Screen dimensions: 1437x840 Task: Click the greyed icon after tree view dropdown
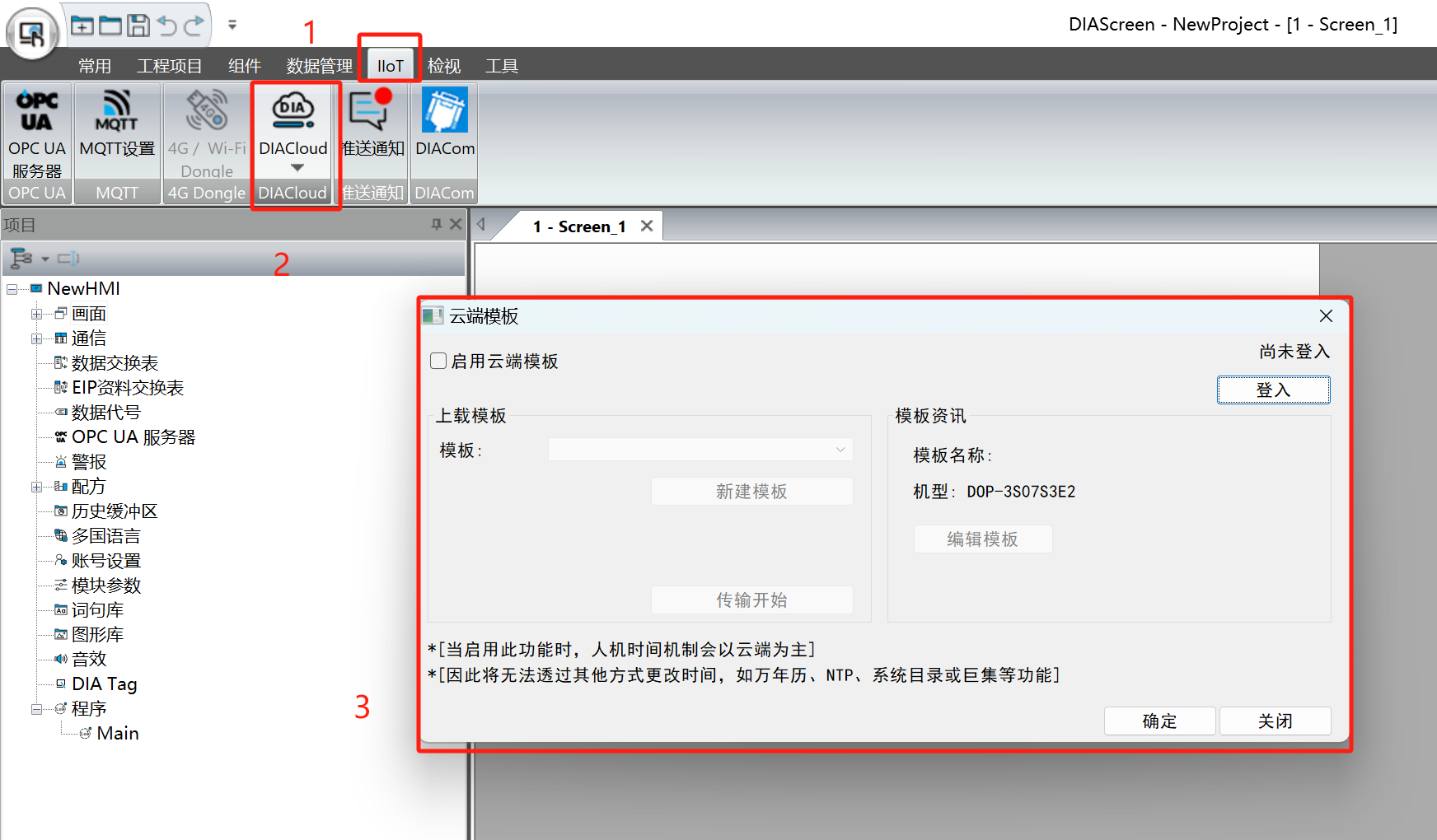[68, 259]
